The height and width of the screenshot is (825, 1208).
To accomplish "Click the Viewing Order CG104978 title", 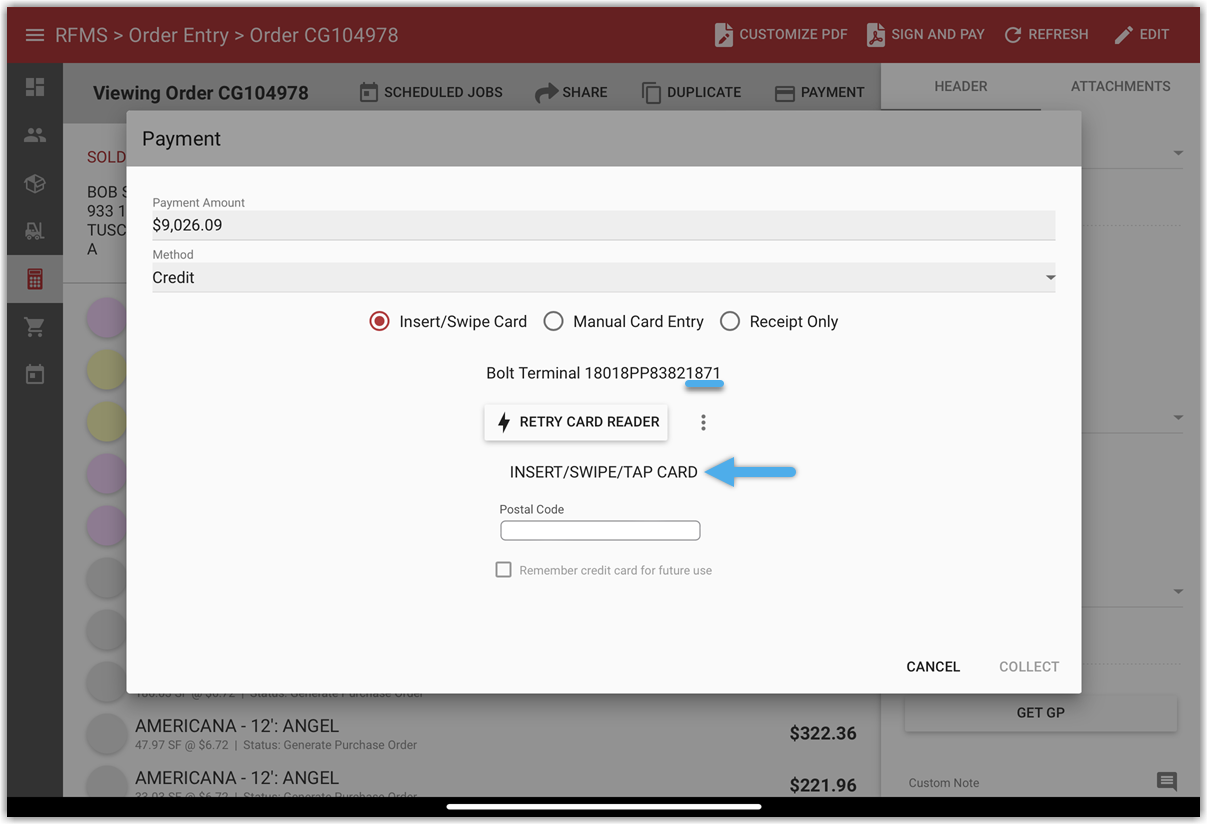I will coord(201,93).
